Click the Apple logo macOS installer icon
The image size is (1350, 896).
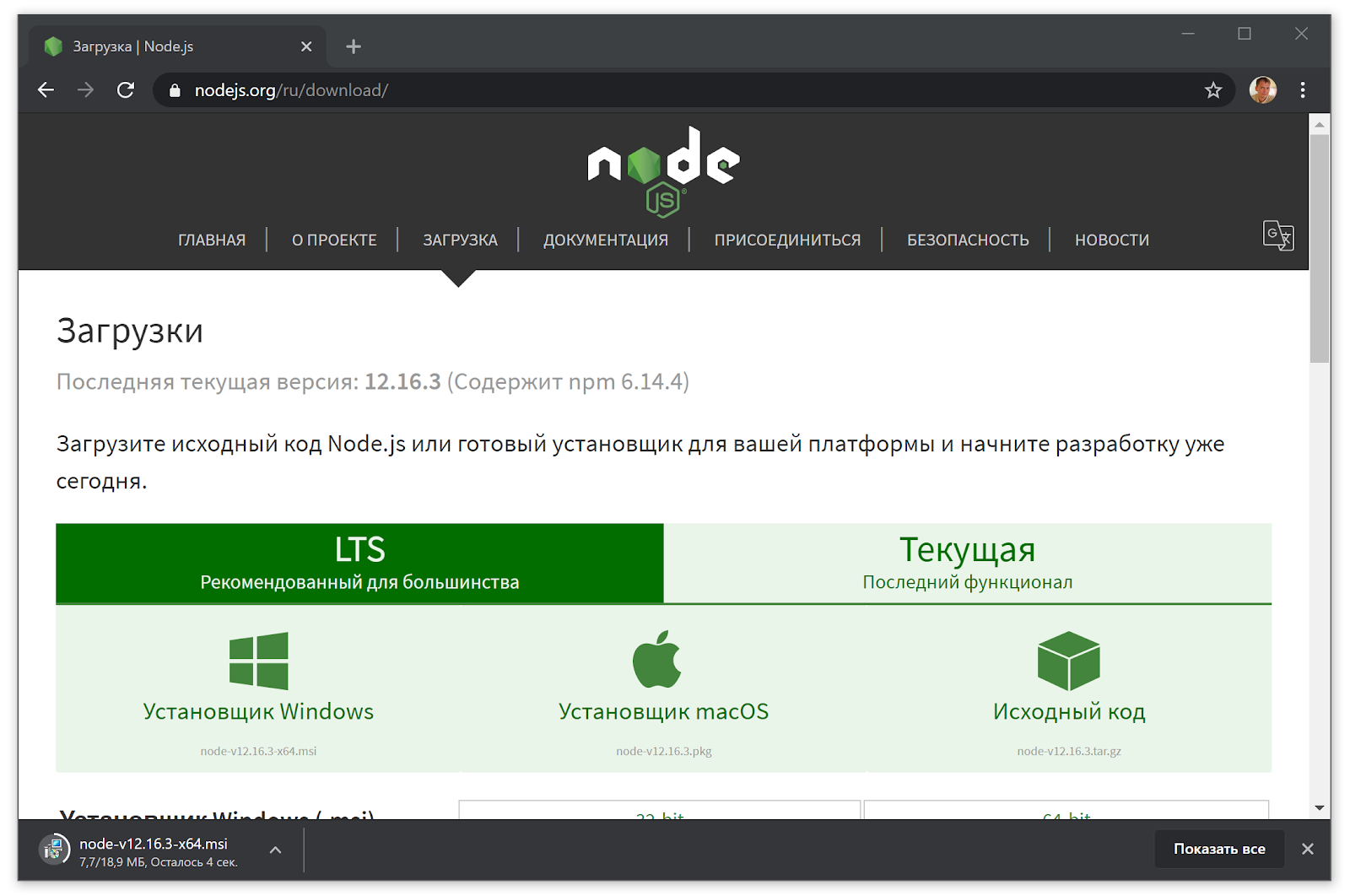pyautogui.click(x=657, y=659)
